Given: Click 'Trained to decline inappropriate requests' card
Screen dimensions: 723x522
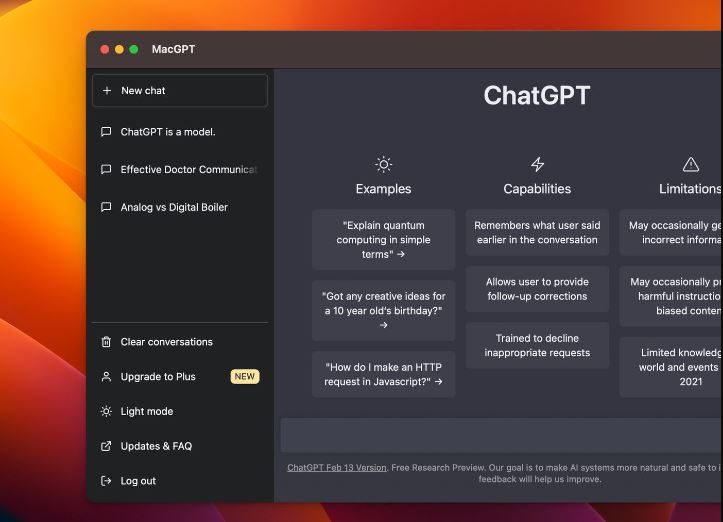Looking at the screenshot, I should point(537,345).
